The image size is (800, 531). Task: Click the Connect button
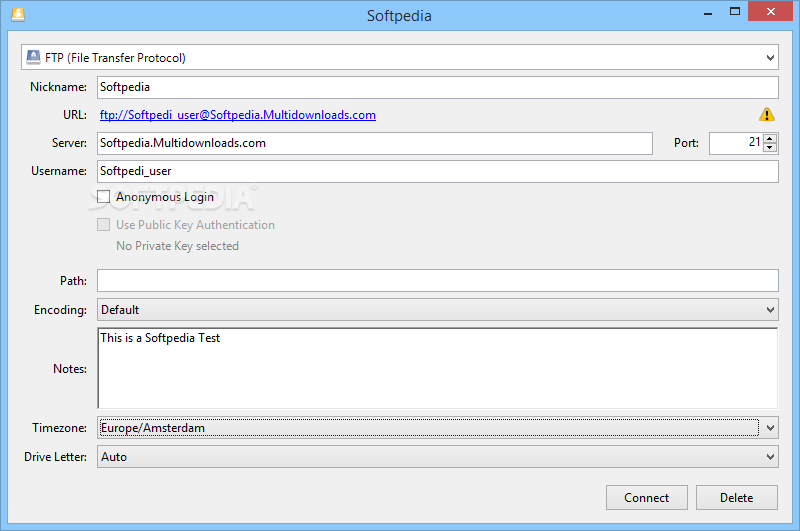coord(646,497)
